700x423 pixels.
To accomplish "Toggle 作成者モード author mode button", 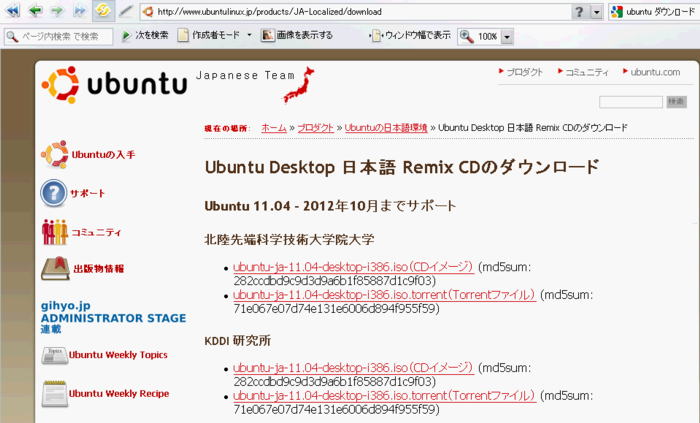I will click(209, 35).
